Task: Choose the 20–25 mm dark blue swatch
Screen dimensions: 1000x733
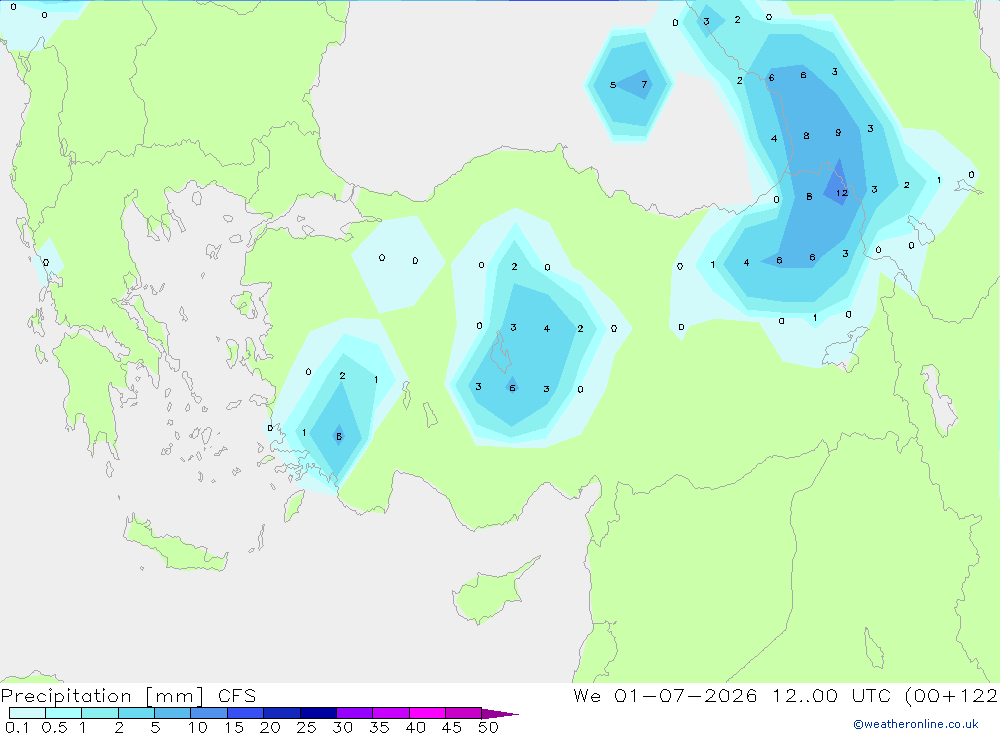Action: pos(281,713)
